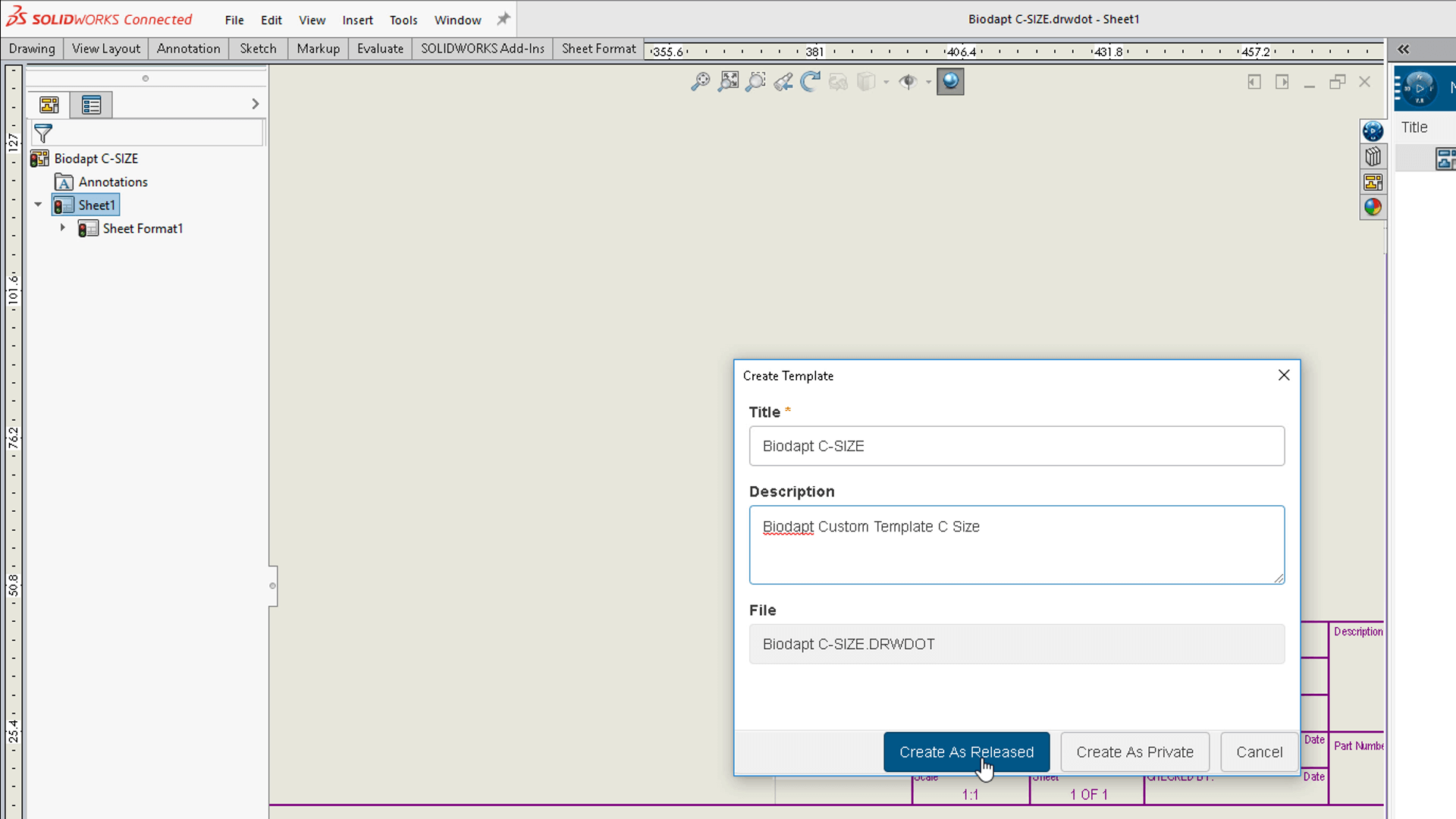Open the Window menu

coord(457,20)
